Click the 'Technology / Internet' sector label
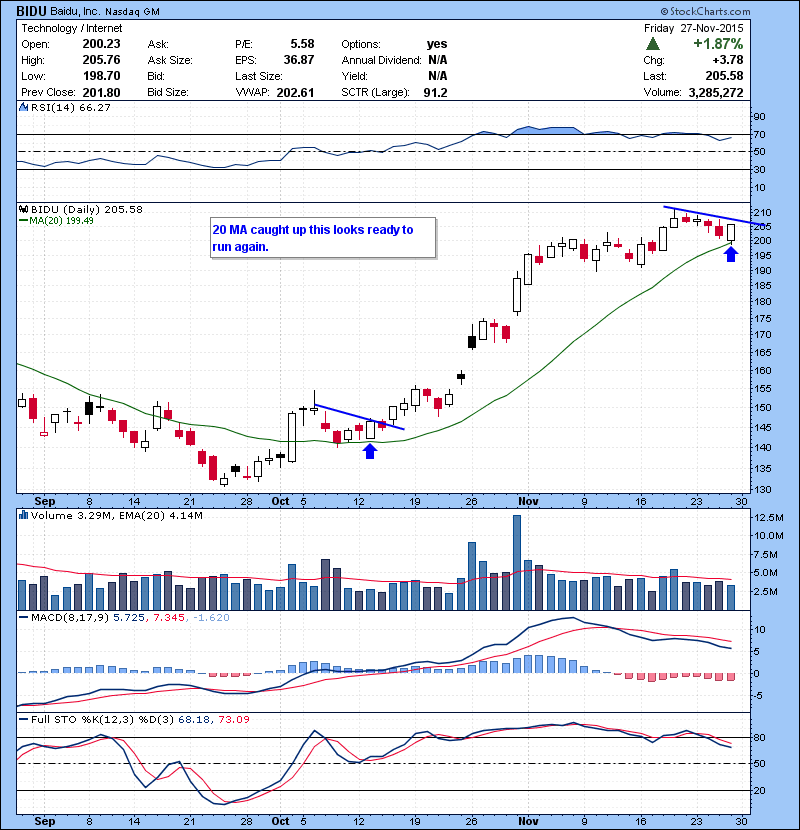The image size is (800, 830). pos(71,29)
